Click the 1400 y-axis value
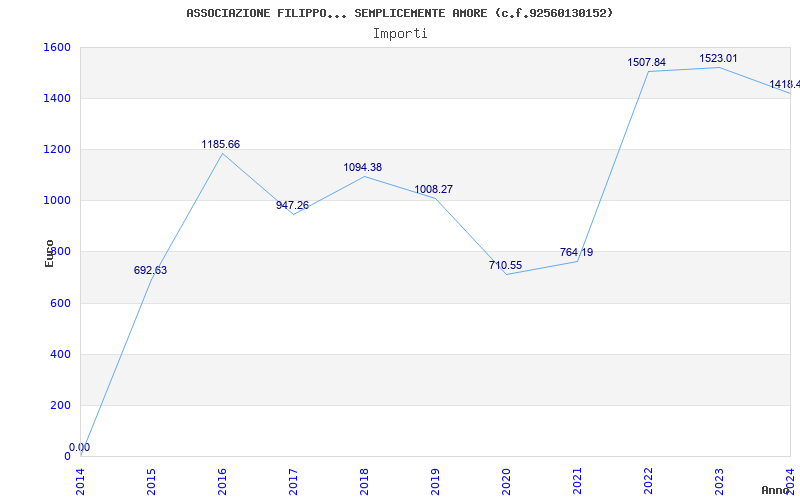 tap(58, 98)
